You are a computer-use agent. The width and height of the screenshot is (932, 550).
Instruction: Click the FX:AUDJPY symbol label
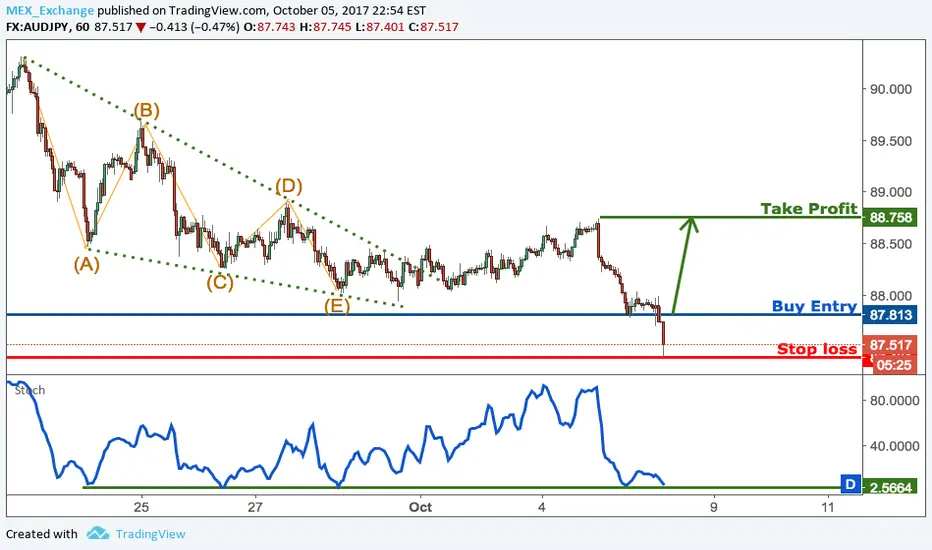click(x=38, y=27)
